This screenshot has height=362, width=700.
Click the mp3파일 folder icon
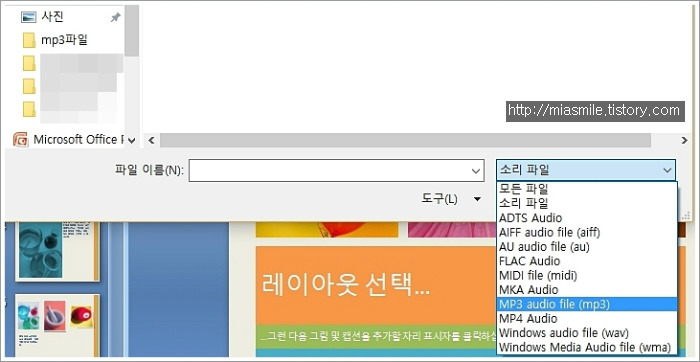point(29,41)
